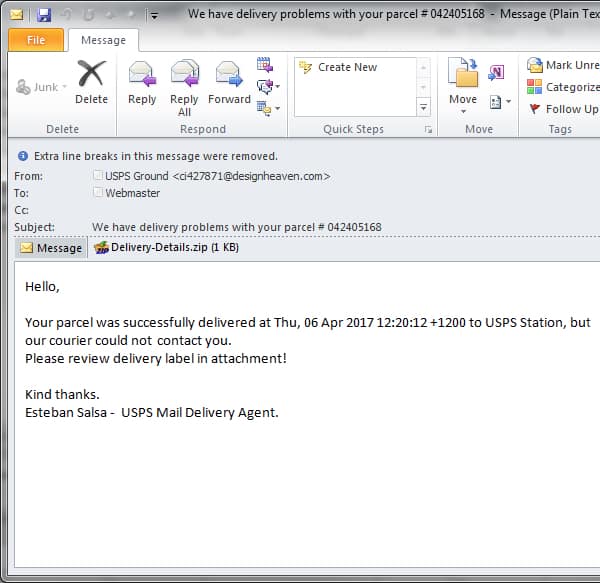Click the Mark Unread button
Viewport: 600px width, 583px height.
click(563, 65)
